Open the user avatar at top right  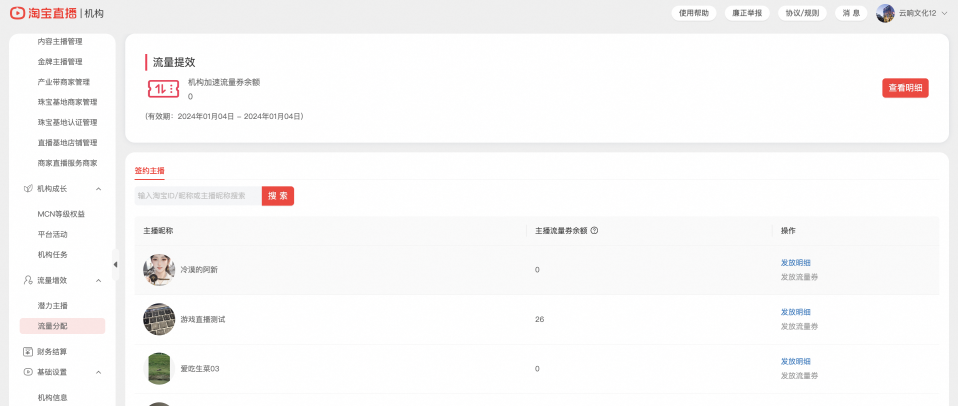pyautogui.click(x=885, y=13)
